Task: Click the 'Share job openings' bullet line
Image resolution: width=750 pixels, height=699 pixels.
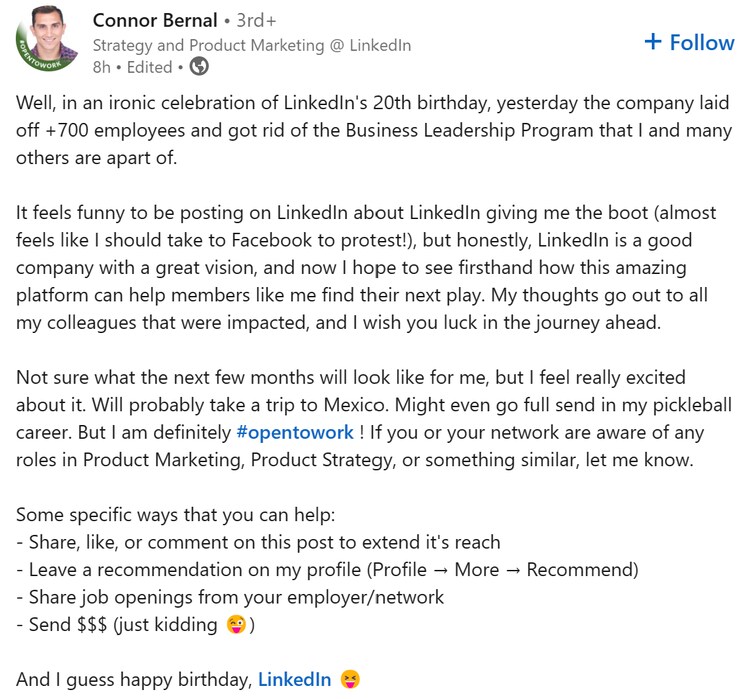Action: (x=230, y=597)
